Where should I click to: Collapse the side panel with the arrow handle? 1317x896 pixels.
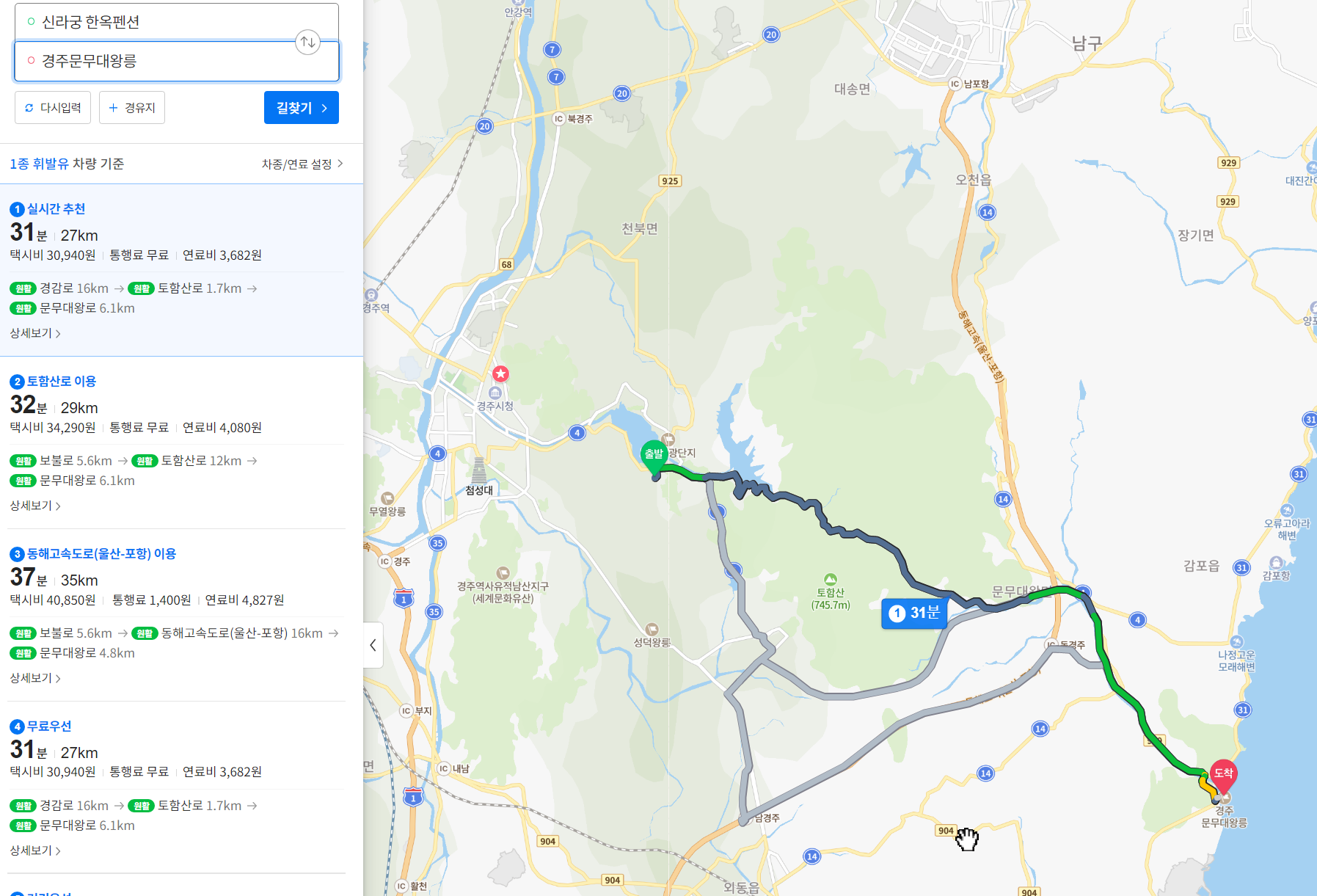click(x=373, y=645)
